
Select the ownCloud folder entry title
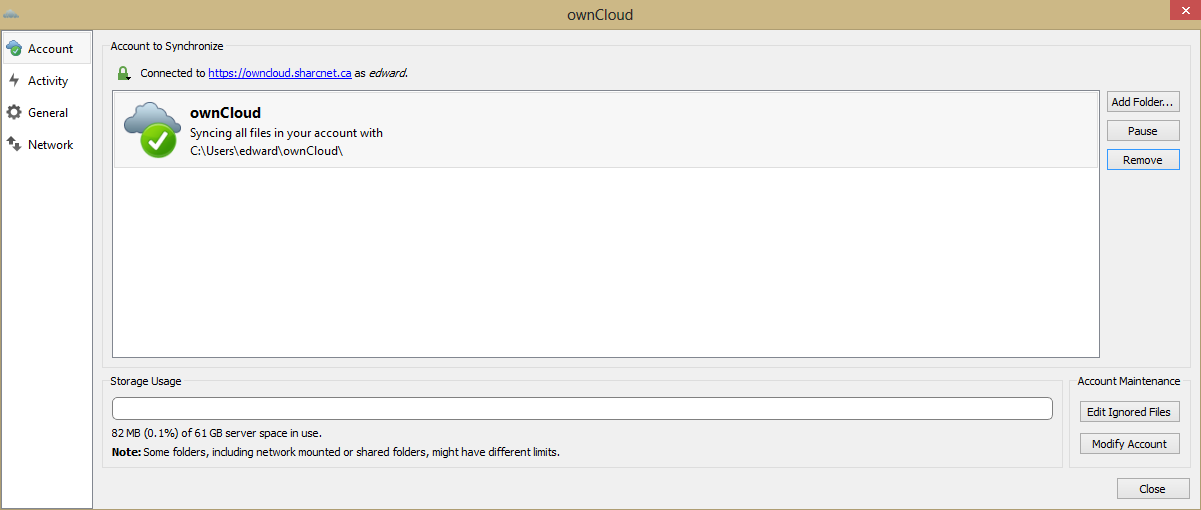point(225,113)
